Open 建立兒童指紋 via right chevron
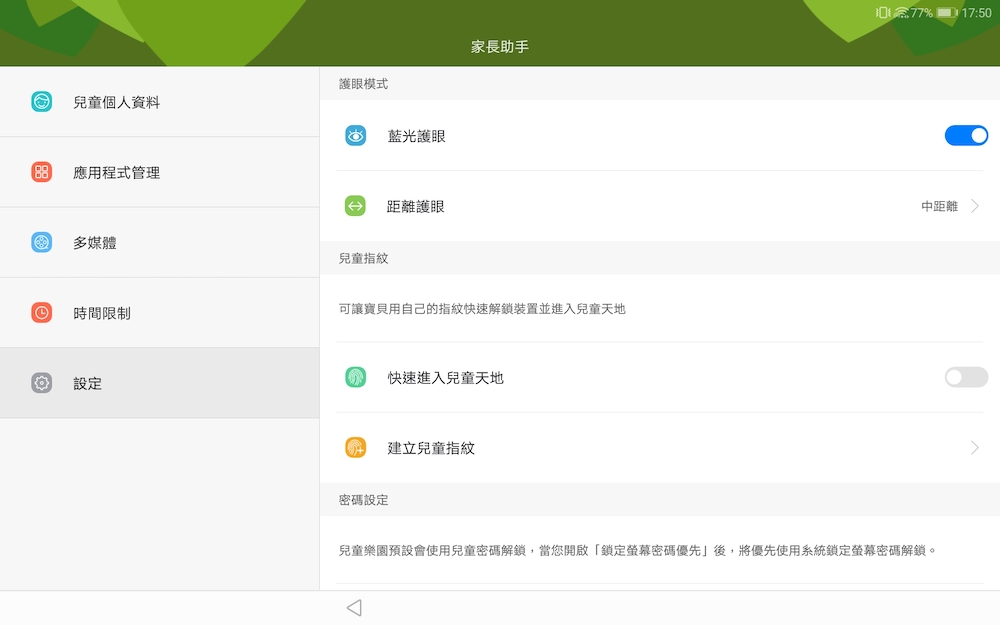Image resolution: width=1000 pixels, height=625 pixels. tap(975, 448)
